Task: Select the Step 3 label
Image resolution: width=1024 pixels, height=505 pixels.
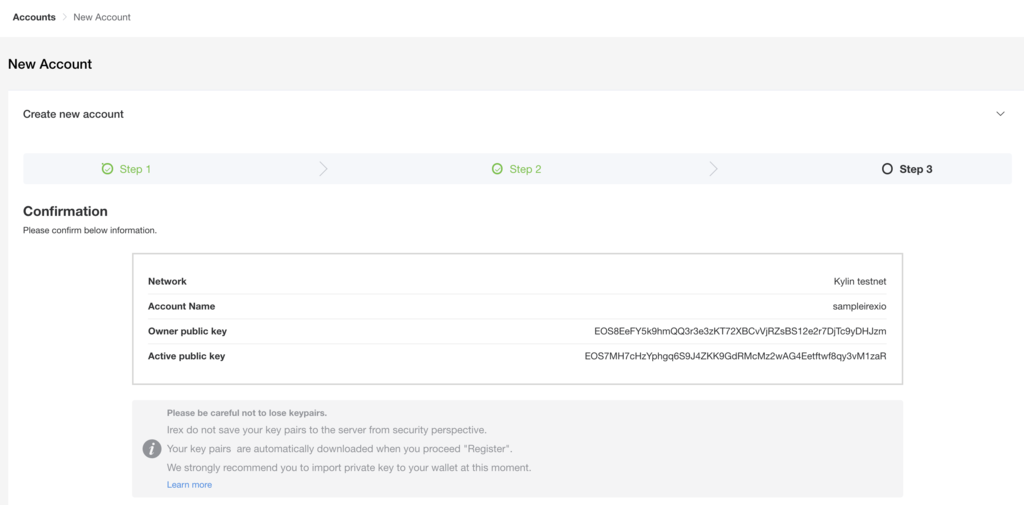Action: click(916, 169)
